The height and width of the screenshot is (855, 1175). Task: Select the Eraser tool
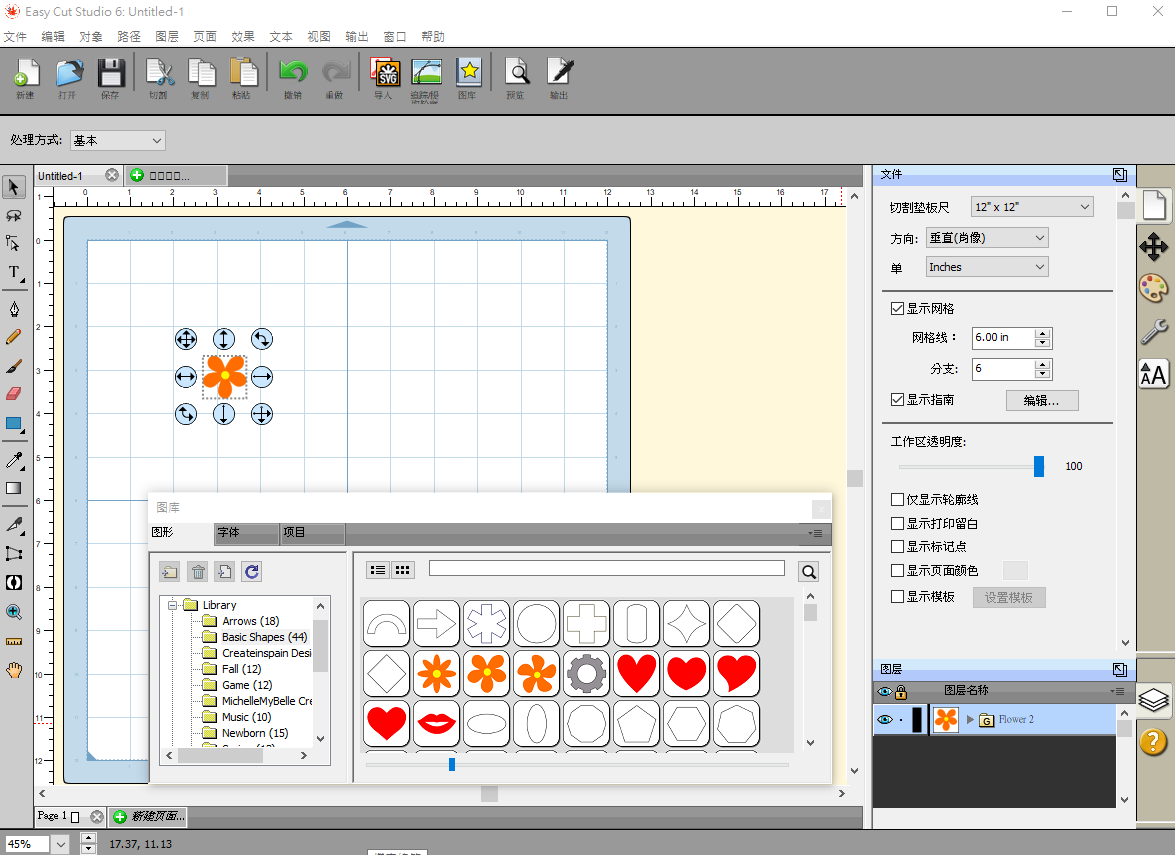(x=14, y=394)
